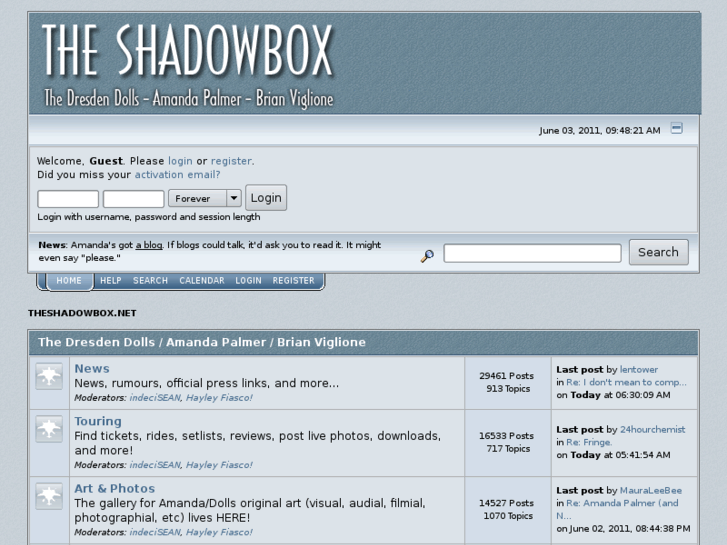Screen dimensions: 727x545
Task: Open MauraLeeBee's profile link
Action: click(650, 490)
